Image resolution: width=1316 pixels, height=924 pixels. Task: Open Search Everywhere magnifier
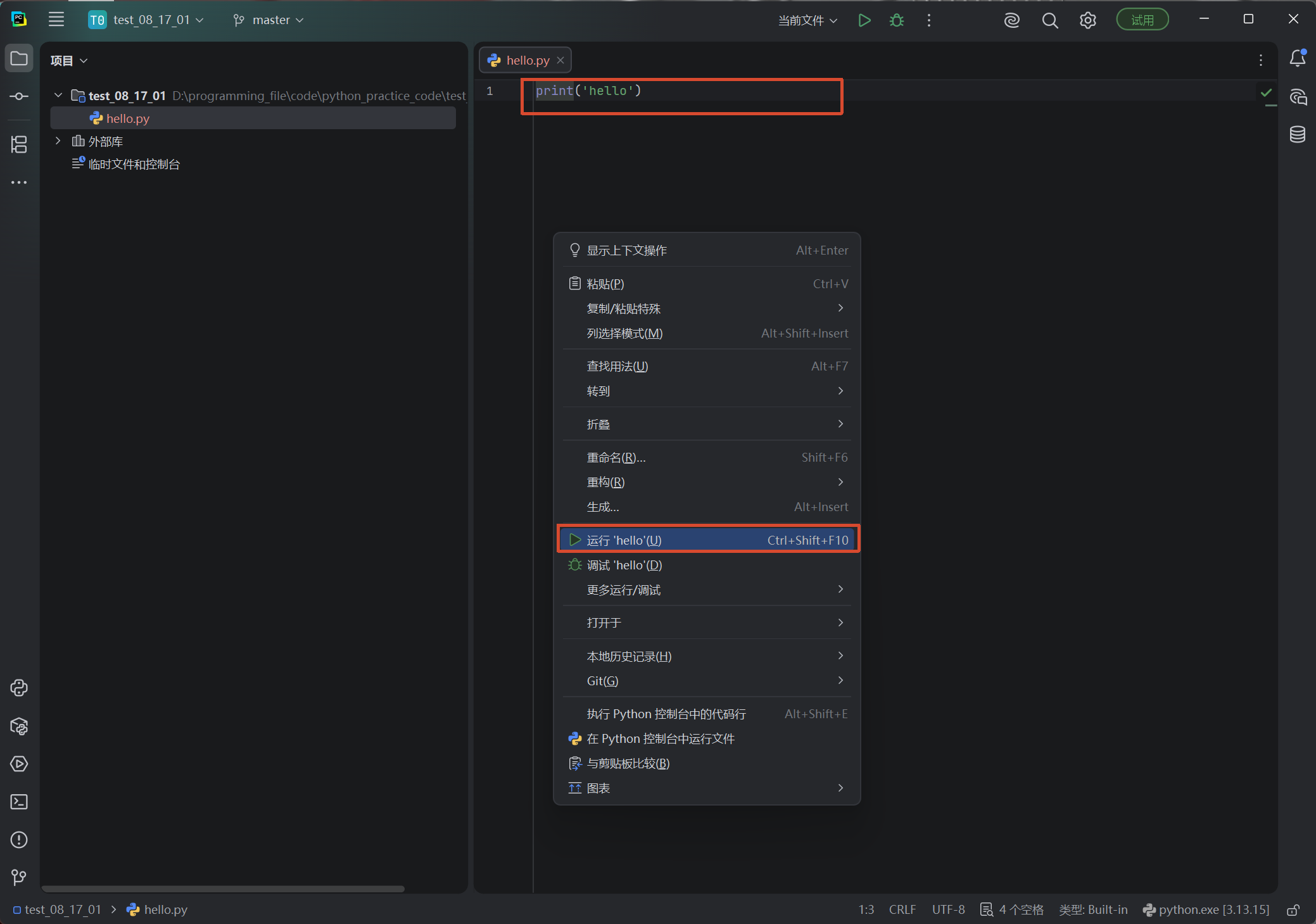(1049, 20)
